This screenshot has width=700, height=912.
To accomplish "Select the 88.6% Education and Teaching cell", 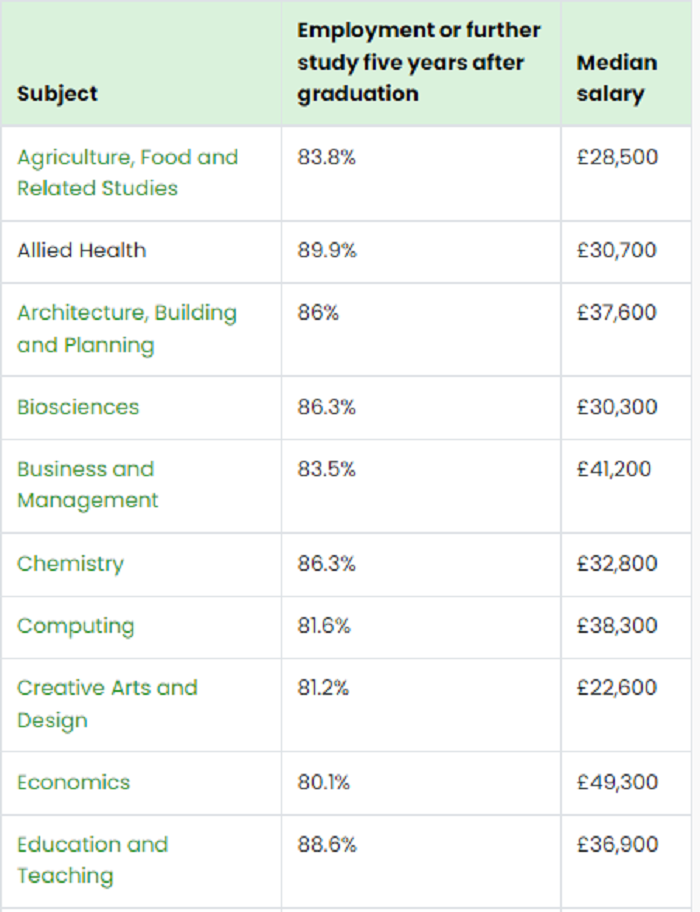I will pyautogui.click(x=326, y=844).
